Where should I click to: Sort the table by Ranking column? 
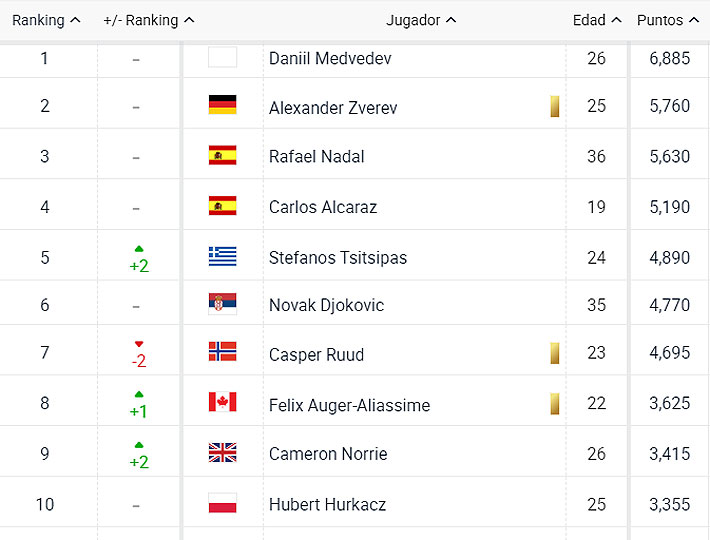pos(46,20)
